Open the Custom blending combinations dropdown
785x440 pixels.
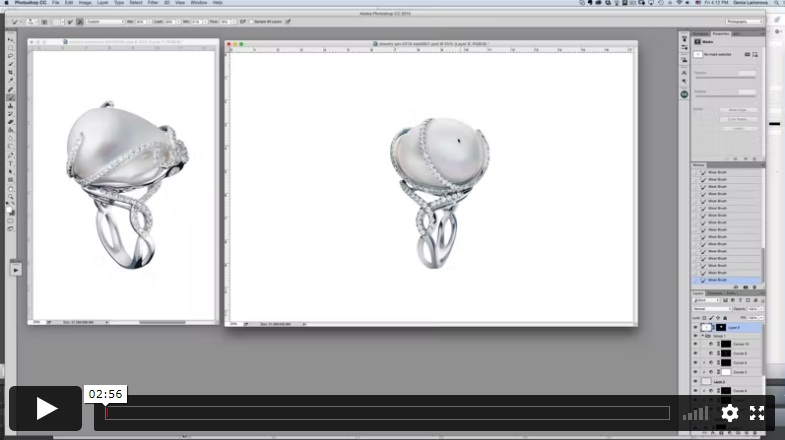click(105, 22)
